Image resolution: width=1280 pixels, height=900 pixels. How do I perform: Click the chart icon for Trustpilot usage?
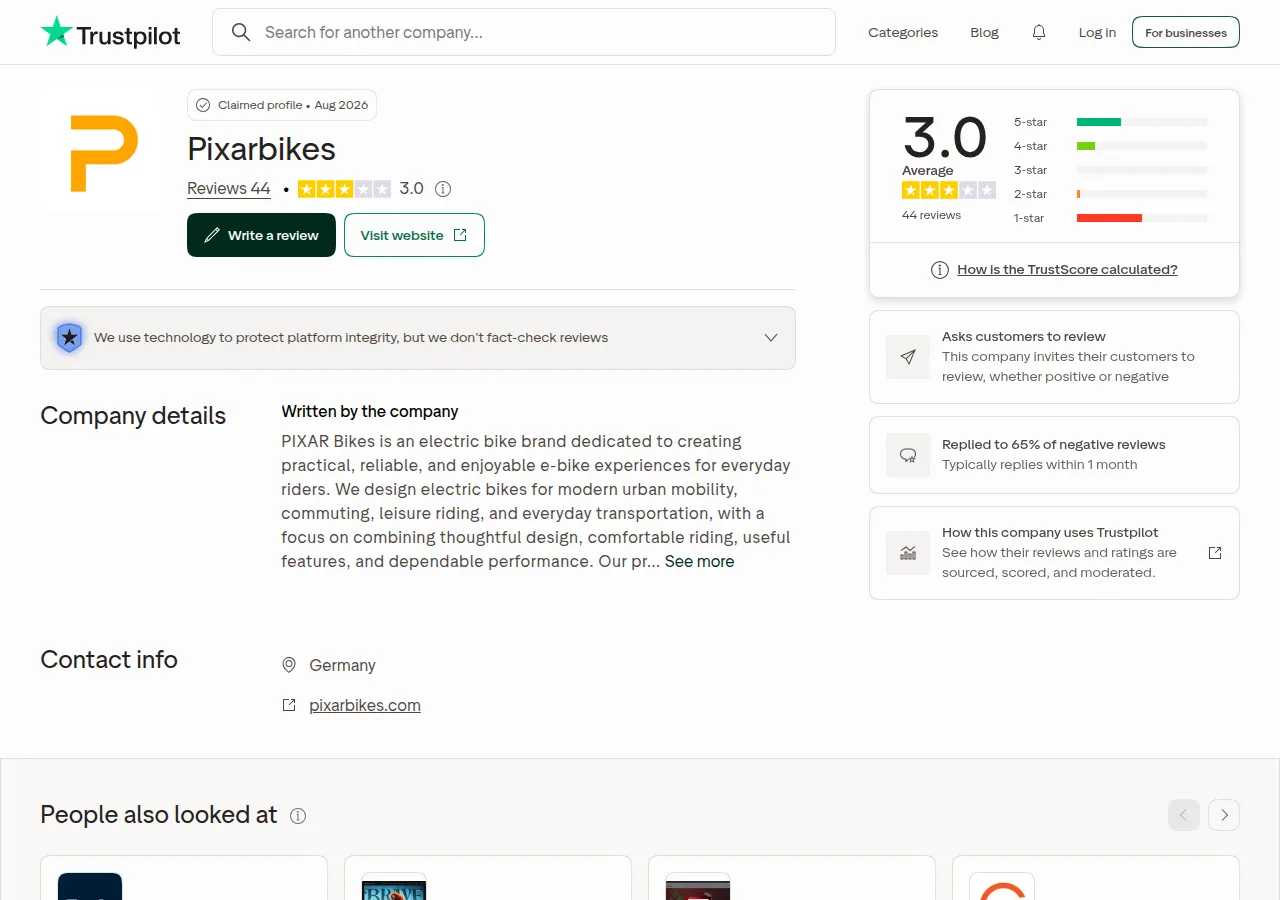pyautogui.click(x=908, y=553)
